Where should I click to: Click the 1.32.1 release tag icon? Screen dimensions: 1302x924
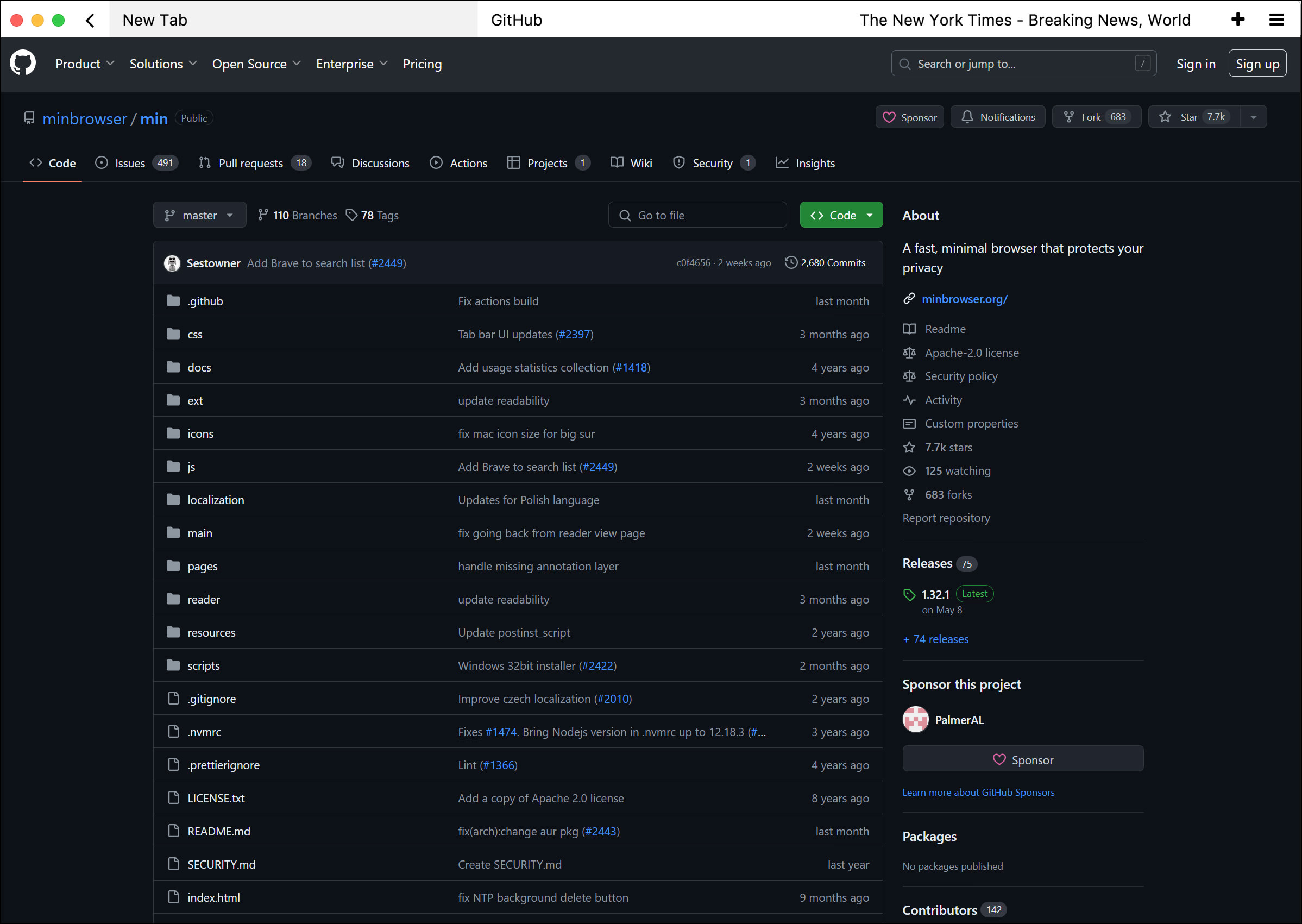909,595
